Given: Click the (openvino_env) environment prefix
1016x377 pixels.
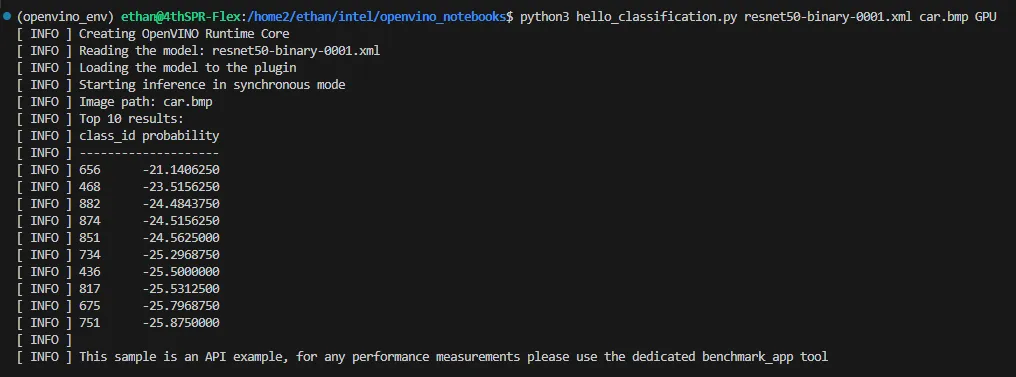Looking at the screenshot, I should click(x=65, y=17).
